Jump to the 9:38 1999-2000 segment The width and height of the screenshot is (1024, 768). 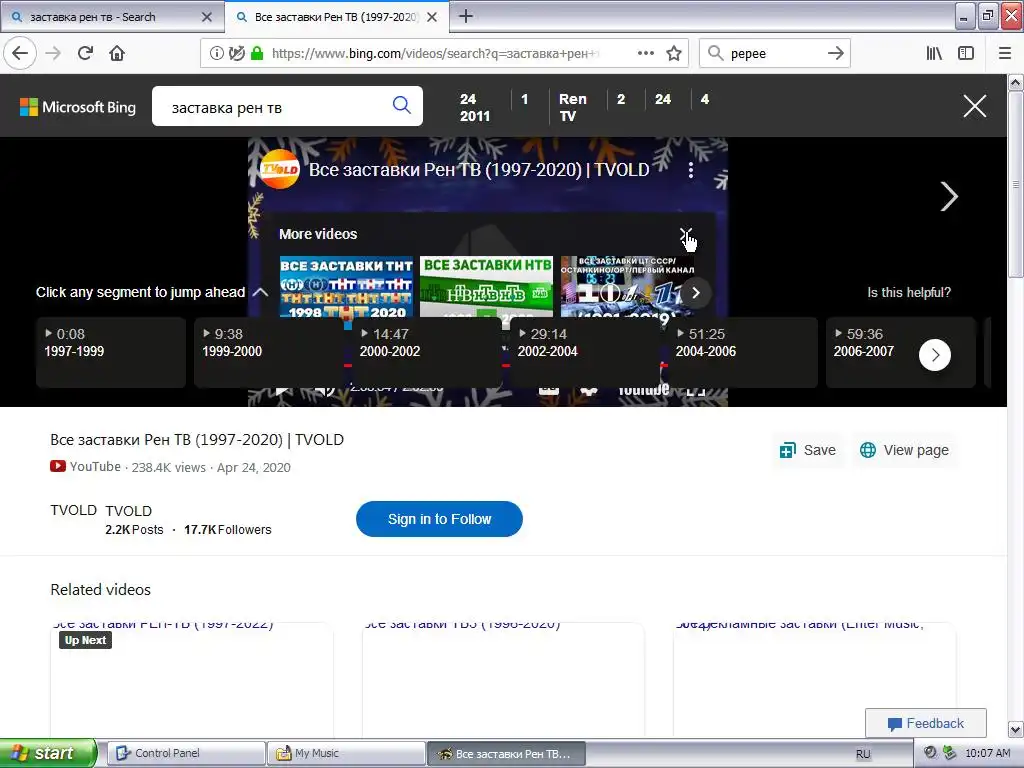[269, 353]
